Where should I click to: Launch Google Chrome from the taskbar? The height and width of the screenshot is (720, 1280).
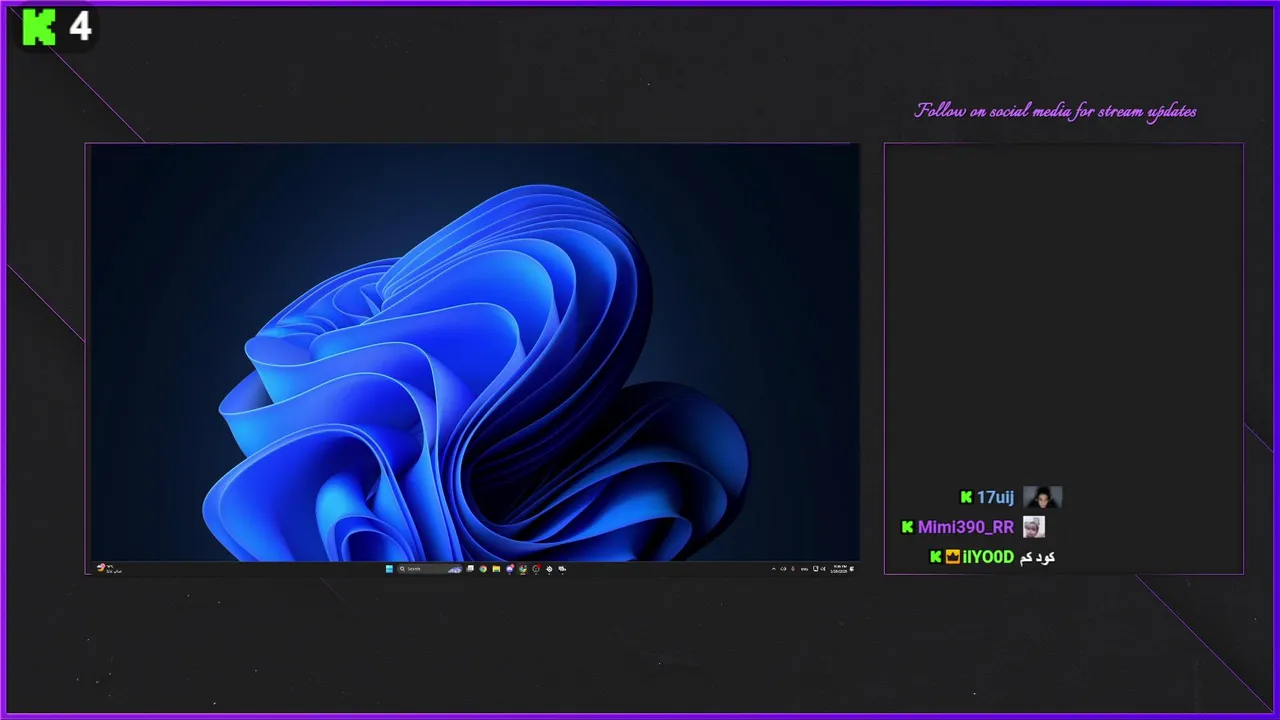(483, 569)
